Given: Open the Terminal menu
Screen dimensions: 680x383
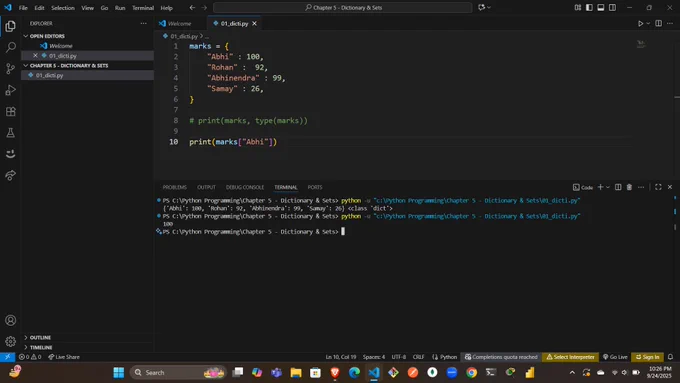Looking at the screenshot, I should pos(143,8).
